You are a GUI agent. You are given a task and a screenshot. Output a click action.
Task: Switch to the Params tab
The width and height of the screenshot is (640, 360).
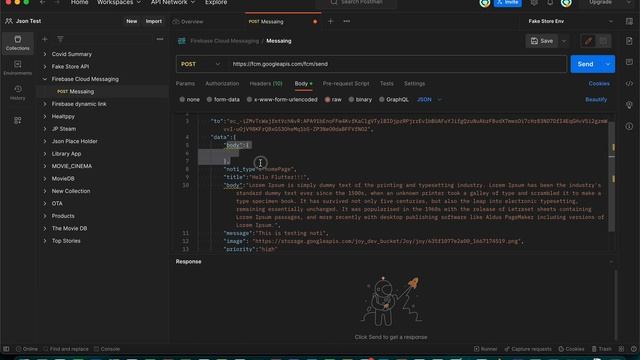pyautogui.click(x=185, y=83)
